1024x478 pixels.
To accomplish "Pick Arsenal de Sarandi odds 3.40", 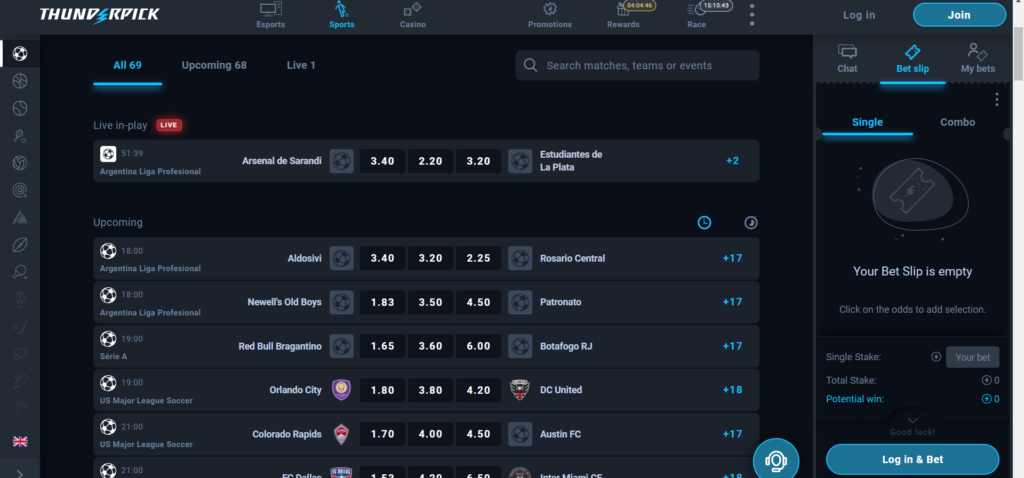I will coord(382,161).
